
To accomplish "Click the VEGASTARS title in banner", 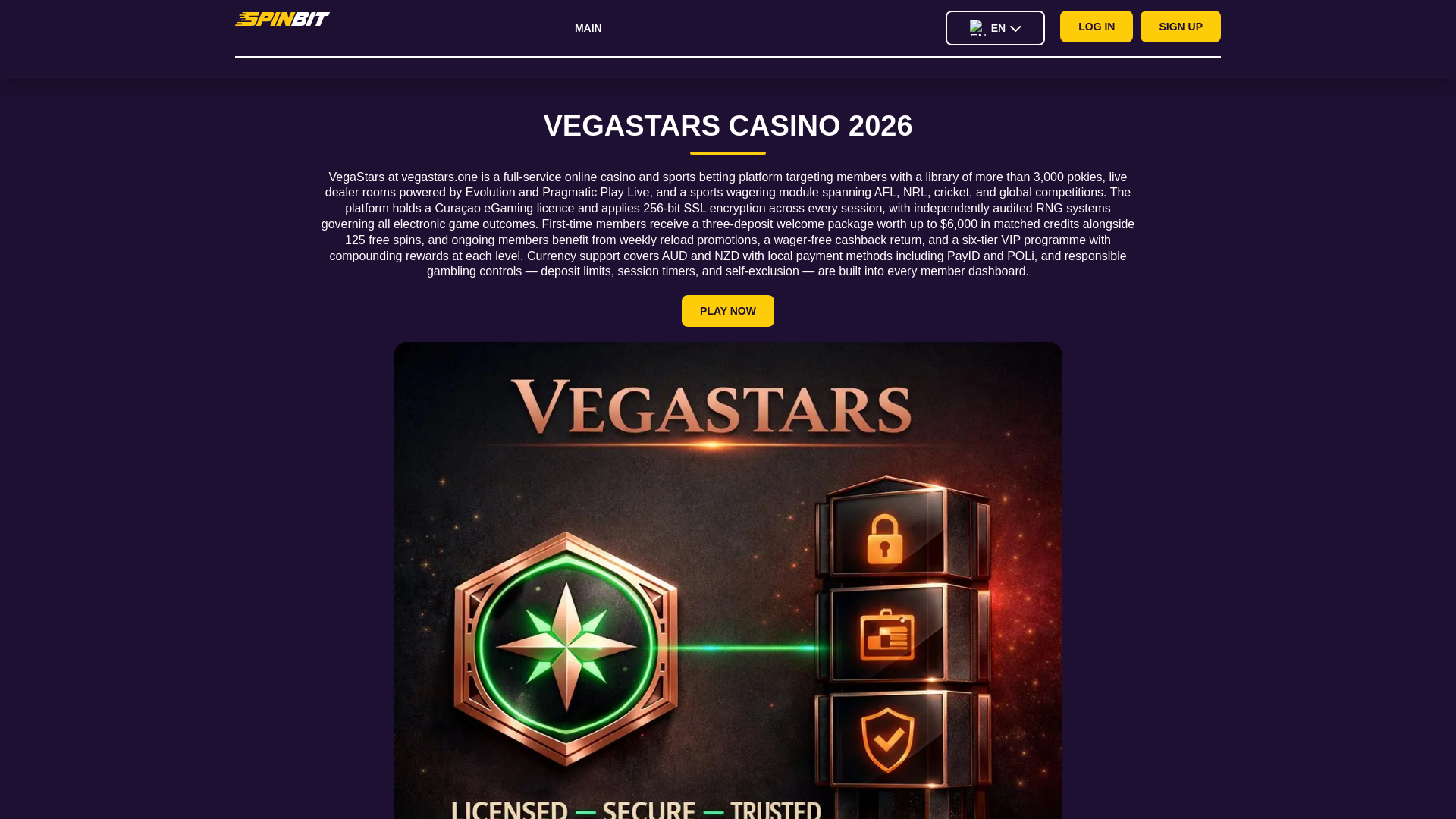I will click(711, 407).
